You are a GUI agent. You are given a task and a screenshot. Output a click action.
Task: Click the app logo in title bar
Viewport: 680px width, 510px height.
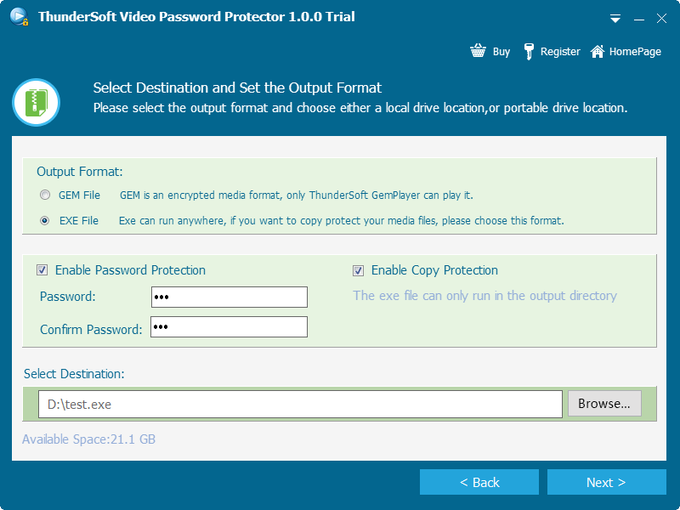pyautogui.click(x=19, y=16)
